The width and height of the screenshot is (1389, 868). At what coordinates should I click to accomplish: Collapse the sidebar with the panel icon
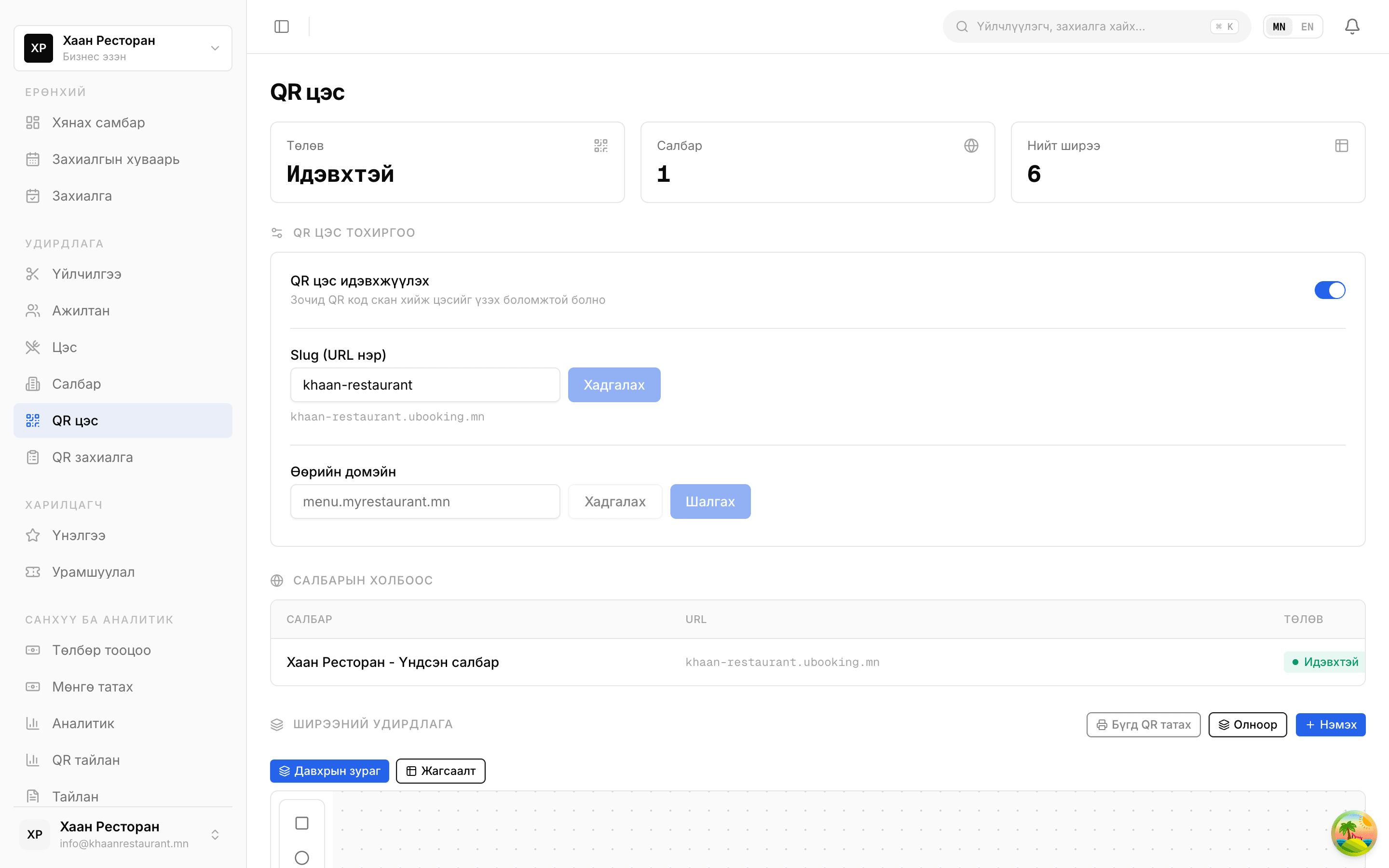[x=281, y=27]
